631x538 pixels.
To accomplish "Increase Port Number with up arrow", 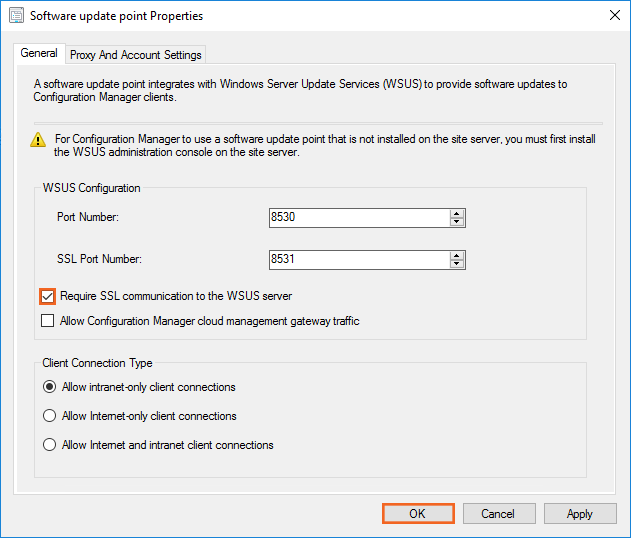I will tap(457, 214).
